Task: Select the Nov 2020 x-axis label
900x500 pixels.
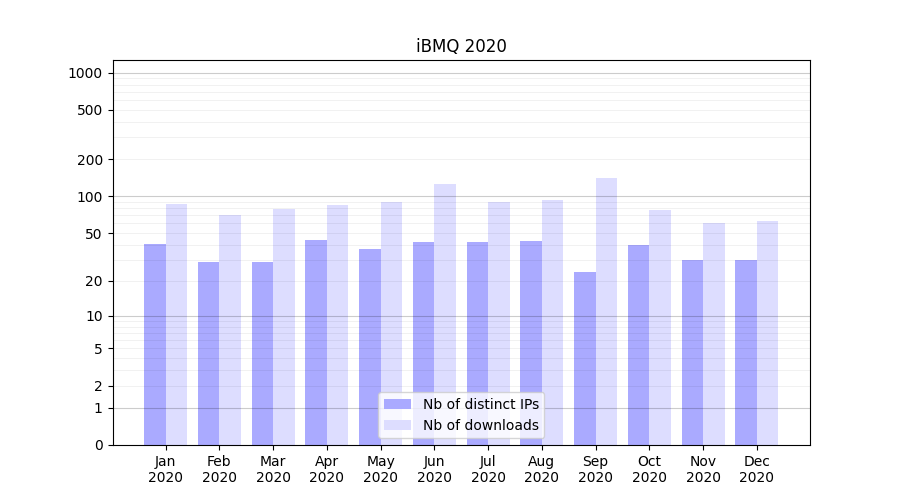Action: click(x=703, y=469)
